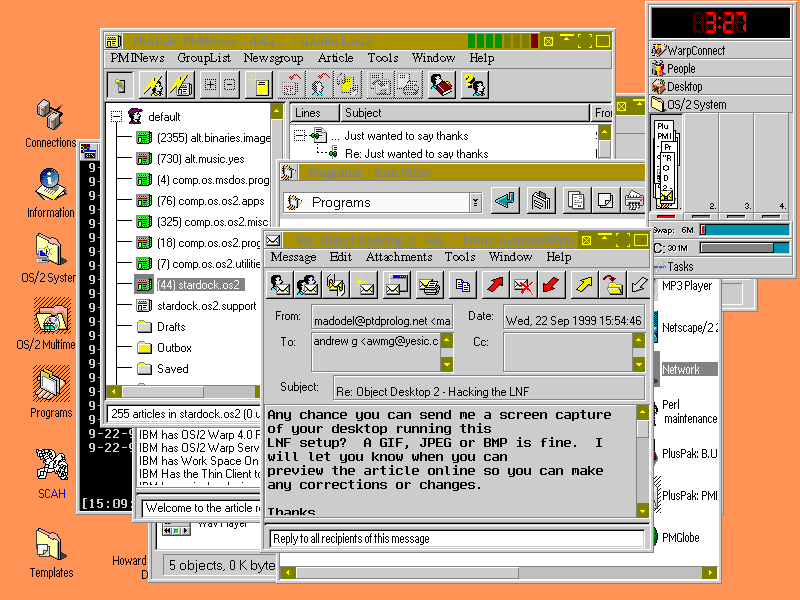Image resolution: width=800 pixels, height=600 pixels.
Task: Click the new article note icon in PMINews
Action: point(259,85)
